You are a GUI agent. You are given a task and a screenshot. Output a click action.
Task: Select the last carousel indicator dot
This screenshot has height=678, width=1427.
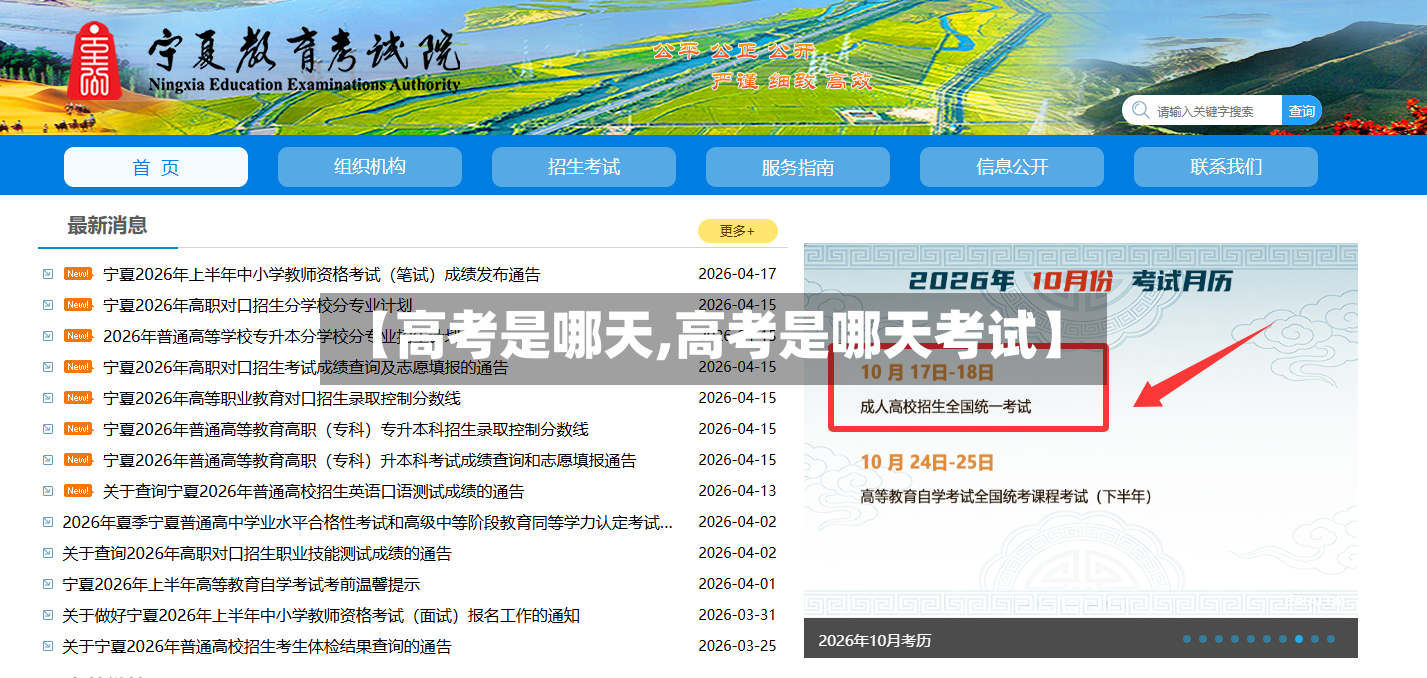tap(1331, 639)
